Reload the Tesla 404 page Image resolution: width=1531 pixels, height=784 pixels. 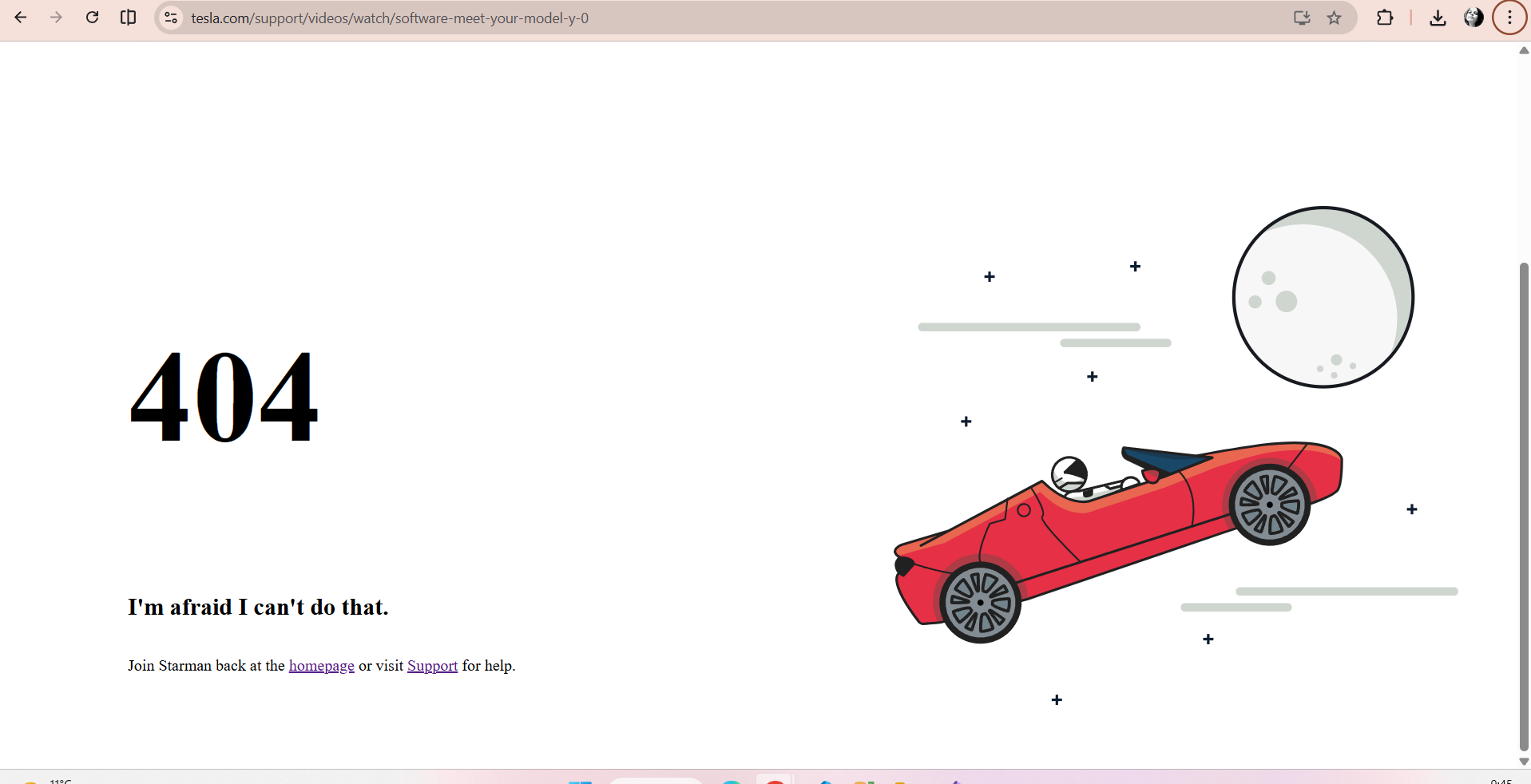tap(92, 18)
